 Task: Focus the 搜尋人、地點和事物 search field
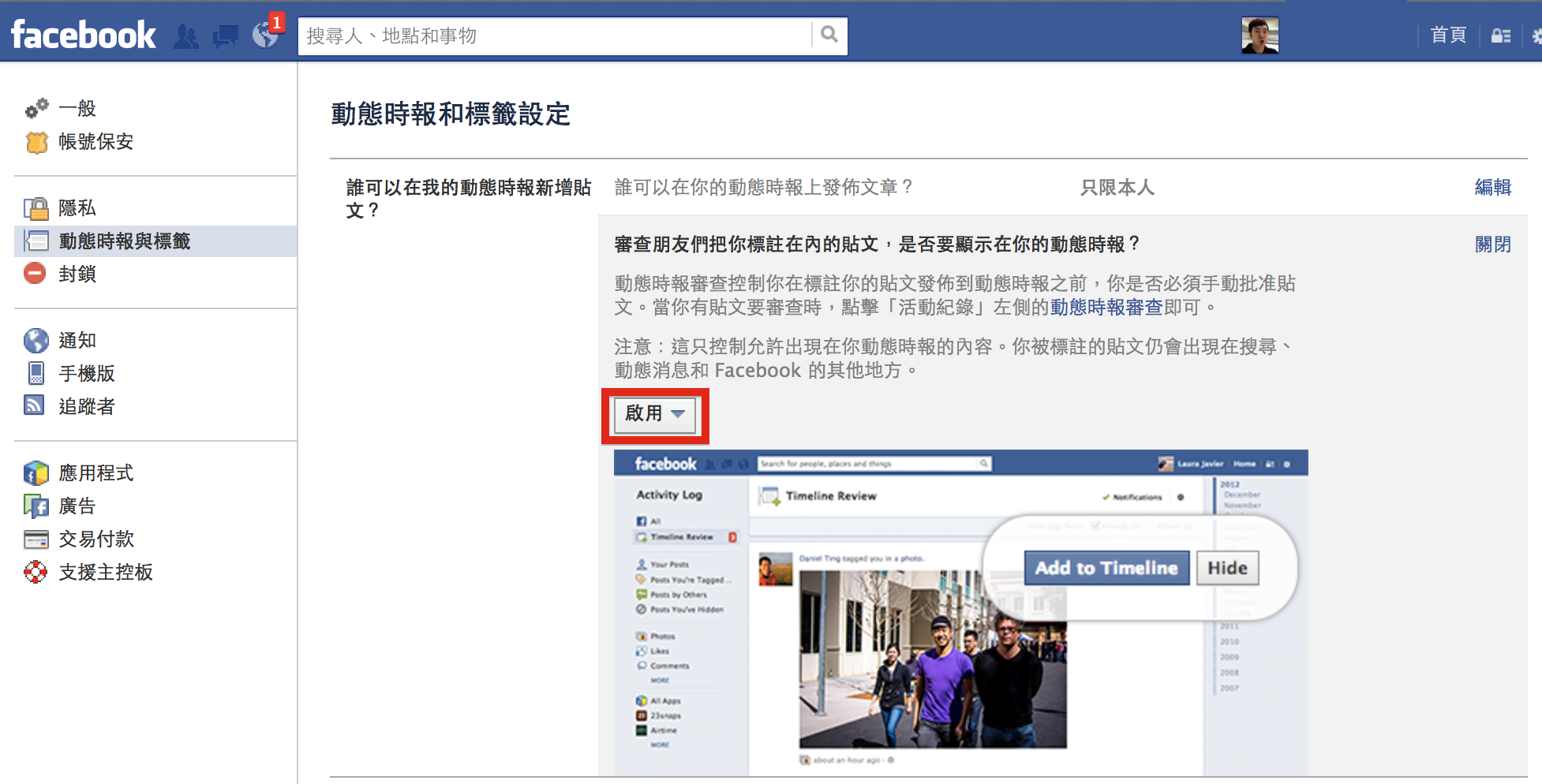[555, 36]
